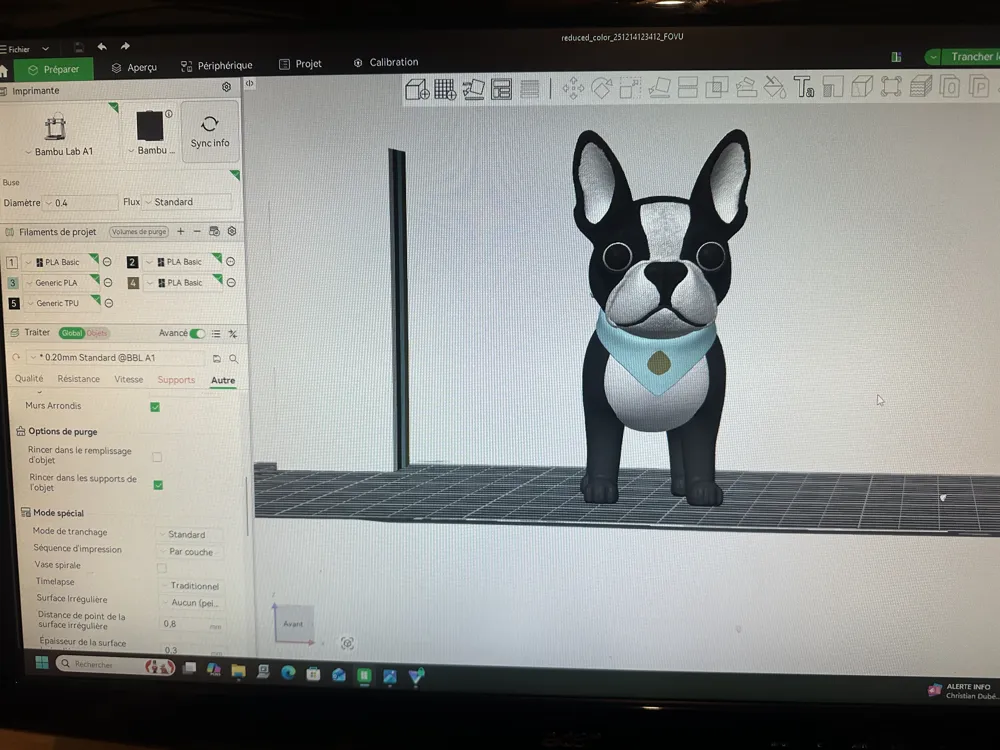Click the Sync info button for the printer

point(210,132)
